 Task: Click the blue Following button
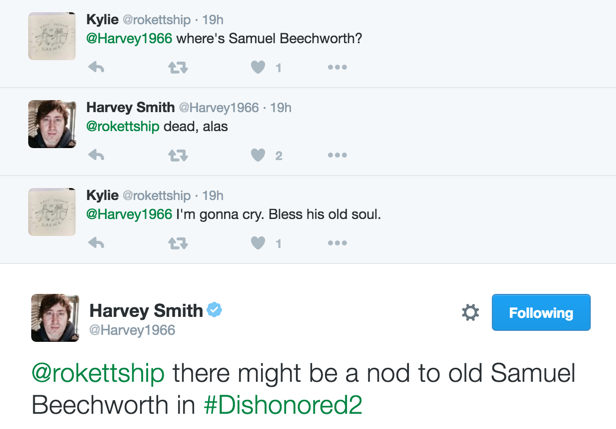tap(541, 312)
